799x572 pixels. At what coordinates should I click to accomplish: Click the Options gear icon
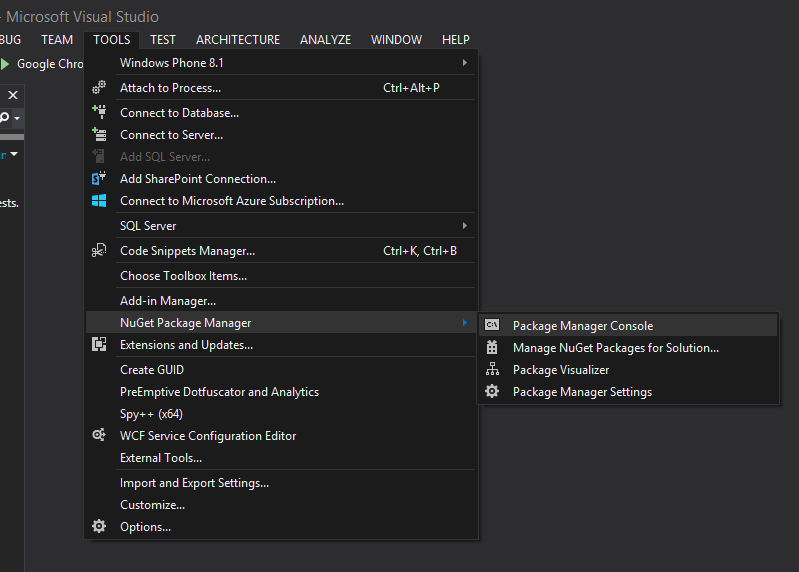pyautogui.click(x=99, y=526)
